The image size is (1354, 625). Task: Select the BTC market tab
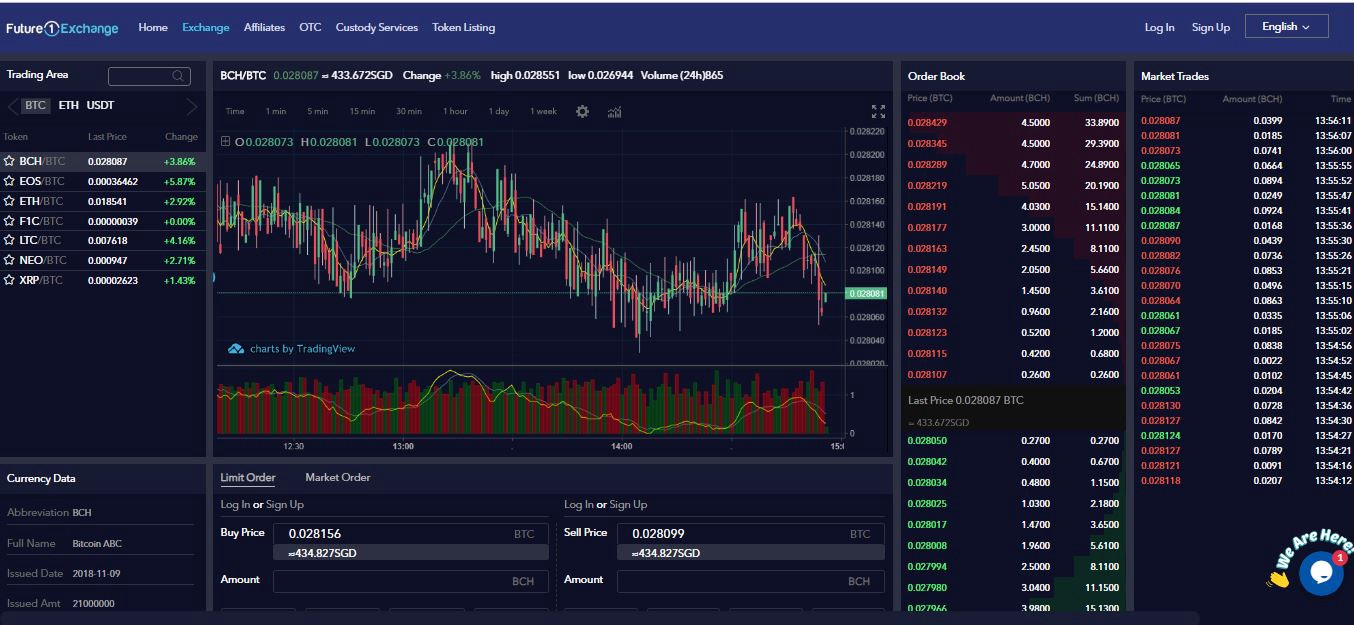coord(36,105)
